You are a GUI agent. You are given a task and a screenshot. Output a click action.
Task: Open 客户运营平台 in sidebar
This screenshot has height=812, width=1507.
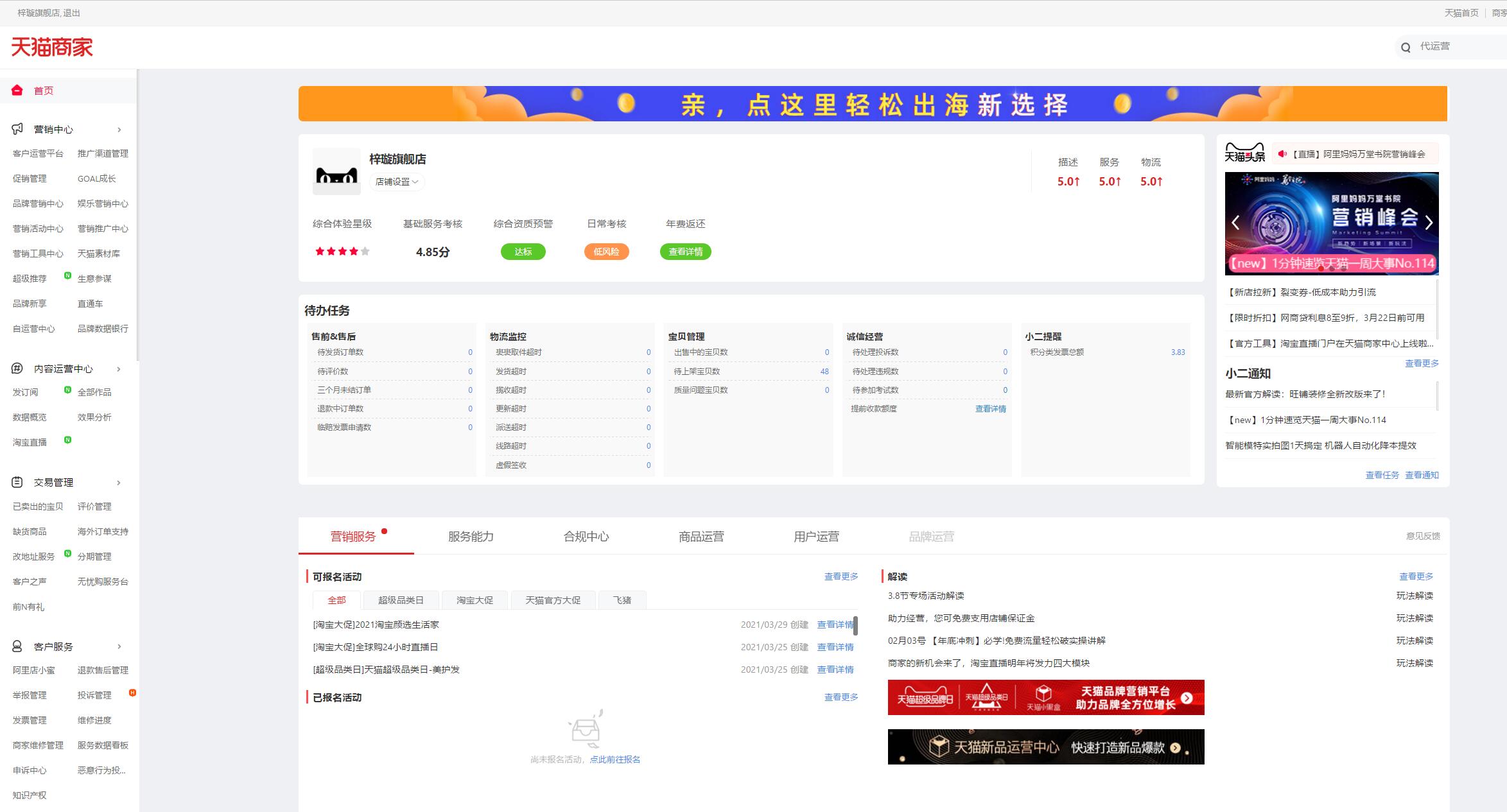pyautogui.click(x=38, y=153)
